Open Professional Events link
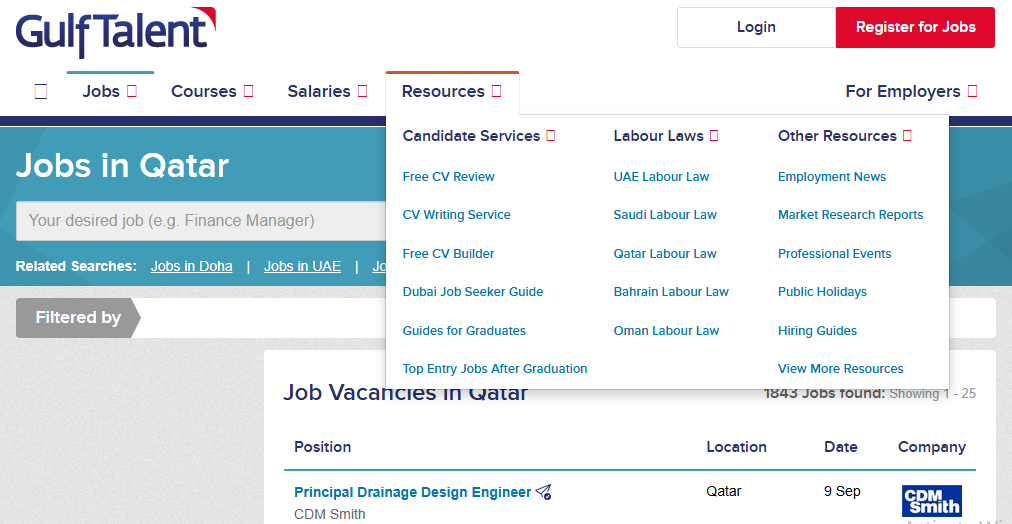 coord(835,254)
